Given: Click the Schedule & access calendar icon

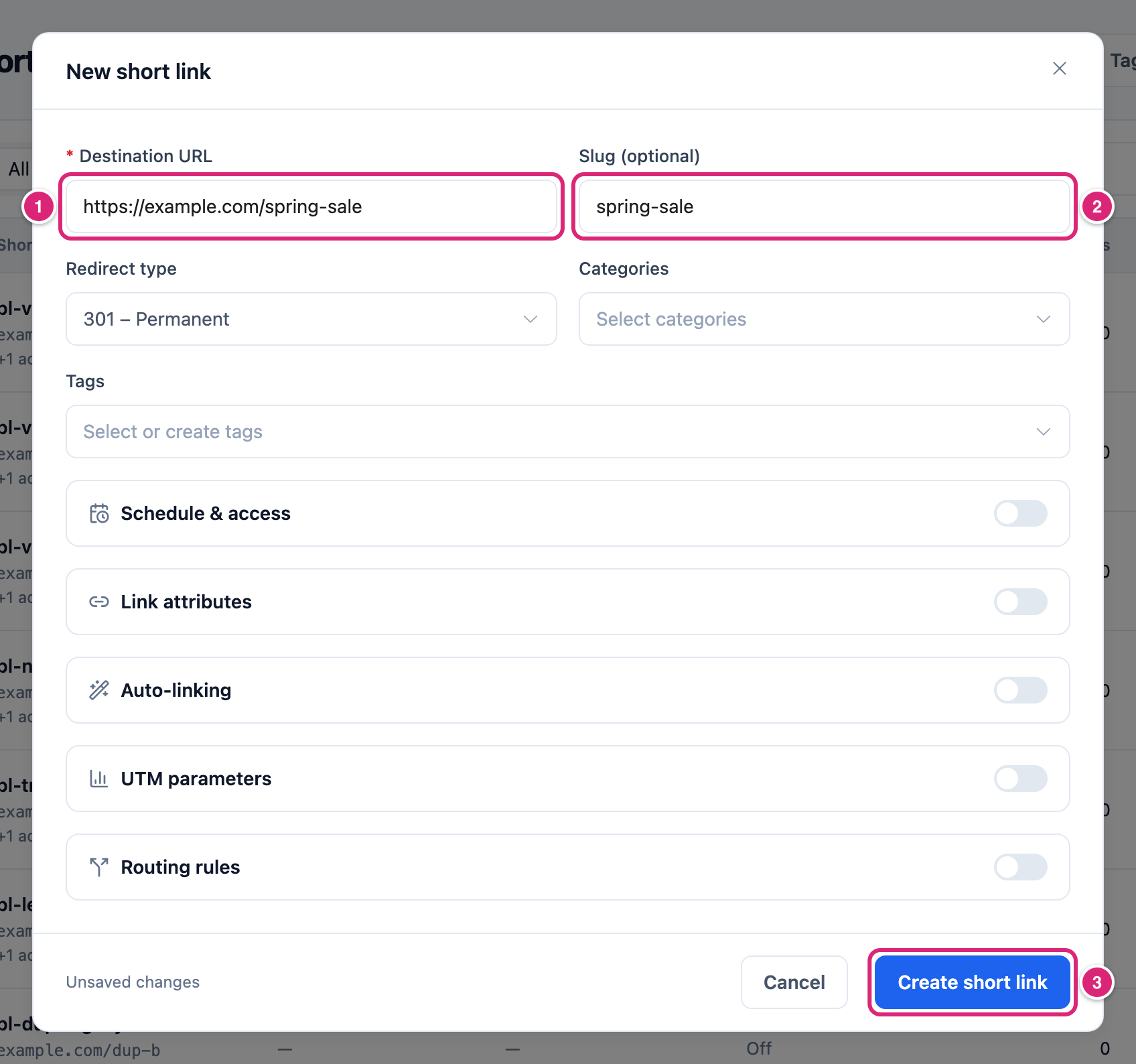Looking at the screenshot, I should click(x=99, y=513).
